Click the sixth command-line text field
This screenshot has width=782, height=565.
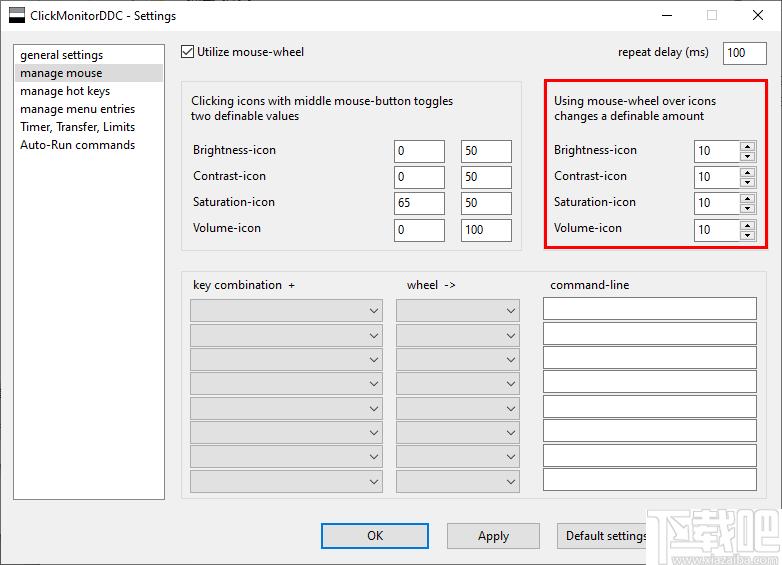click(x=650, y=430)
